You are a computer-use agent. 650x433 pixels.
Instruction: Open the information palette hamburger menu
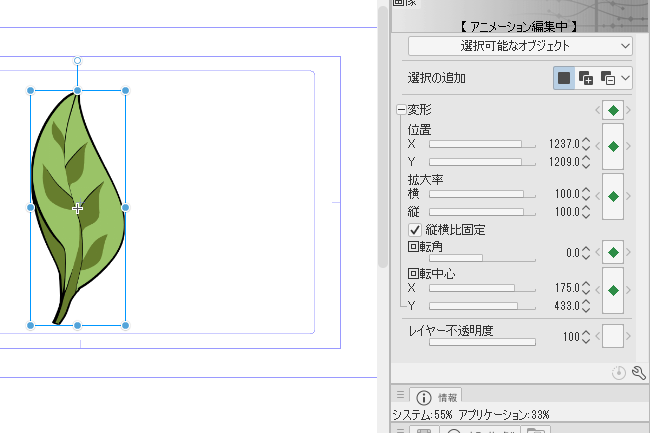[x=400, y=396]
